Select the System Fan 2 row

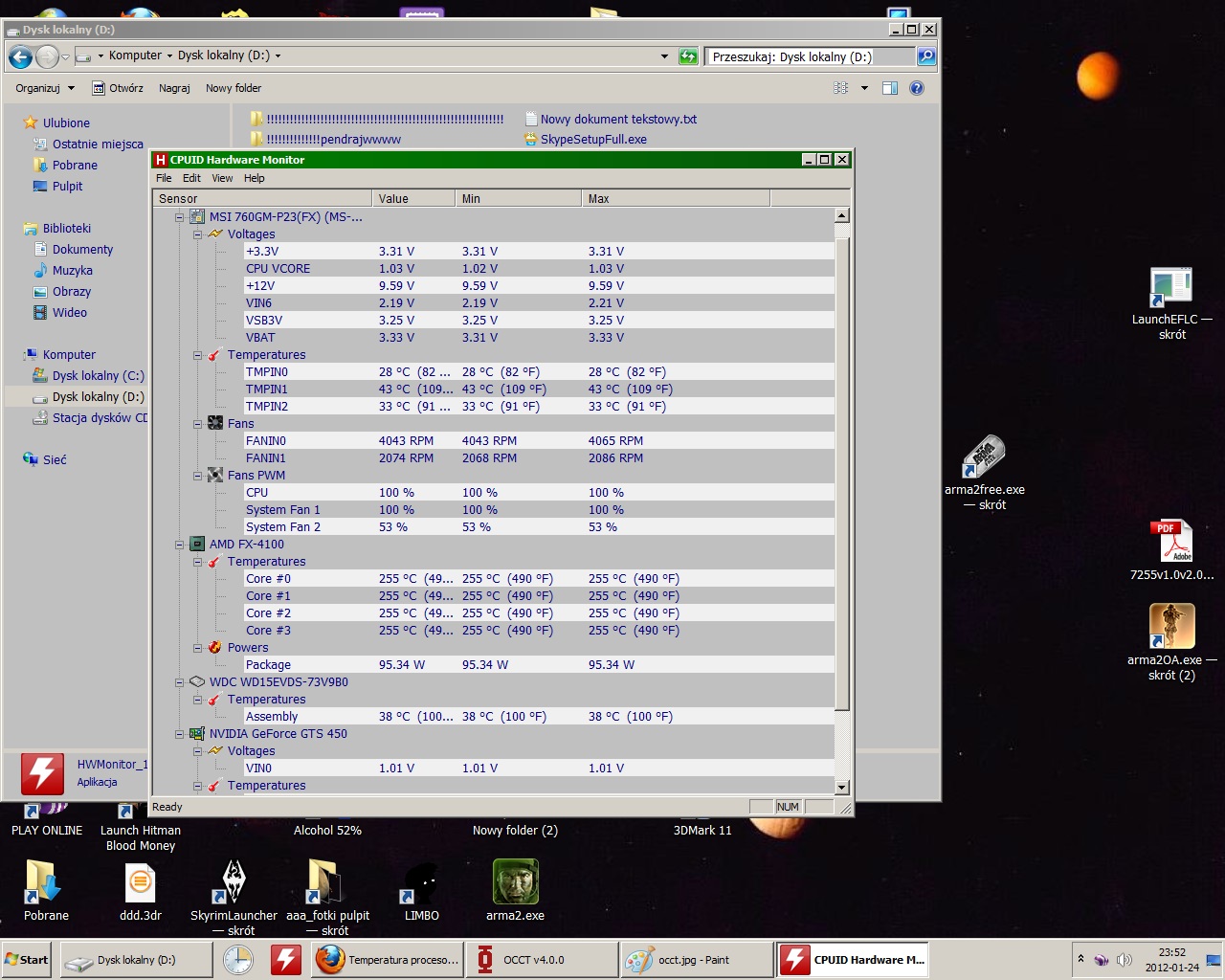(x=539, y=527)
